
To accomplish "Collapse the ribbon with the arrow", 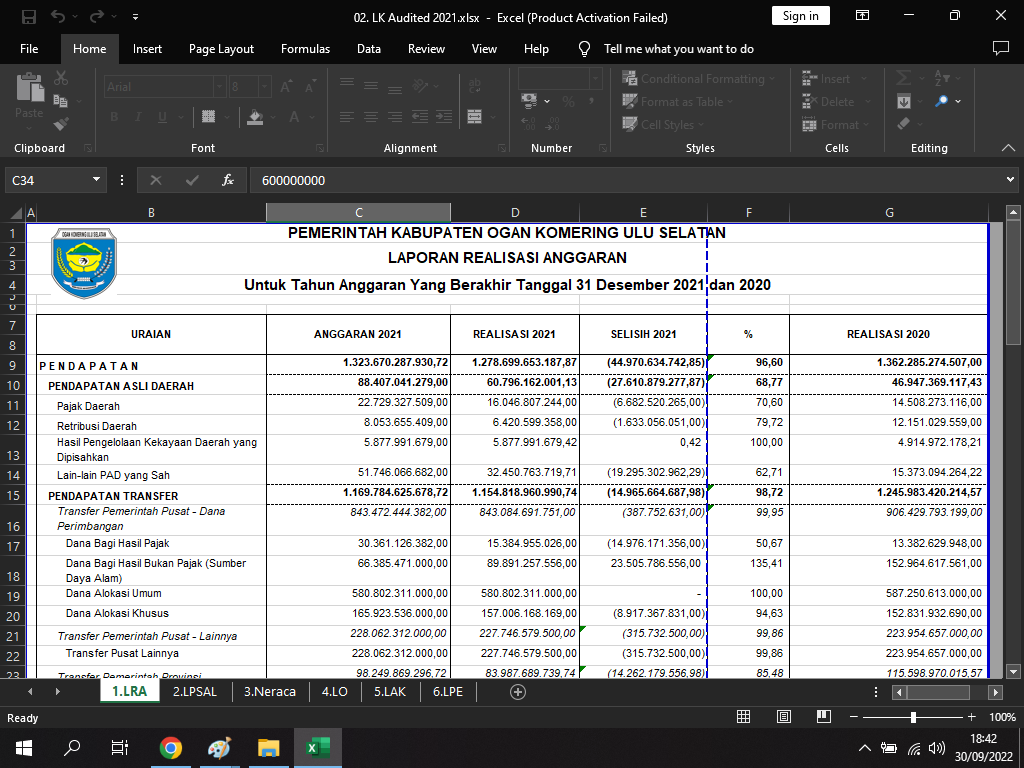I will (1008, 148).
